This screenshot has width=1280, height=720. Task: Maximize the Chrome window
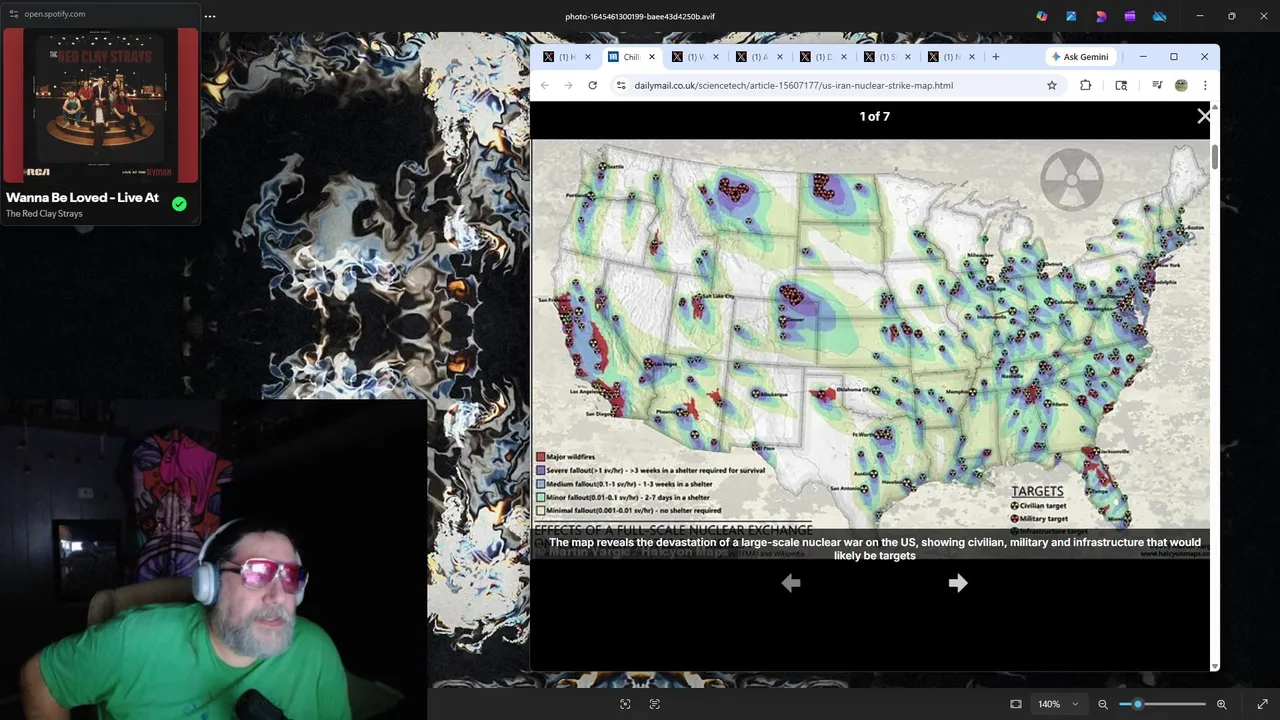click(x=1174, y=57)
